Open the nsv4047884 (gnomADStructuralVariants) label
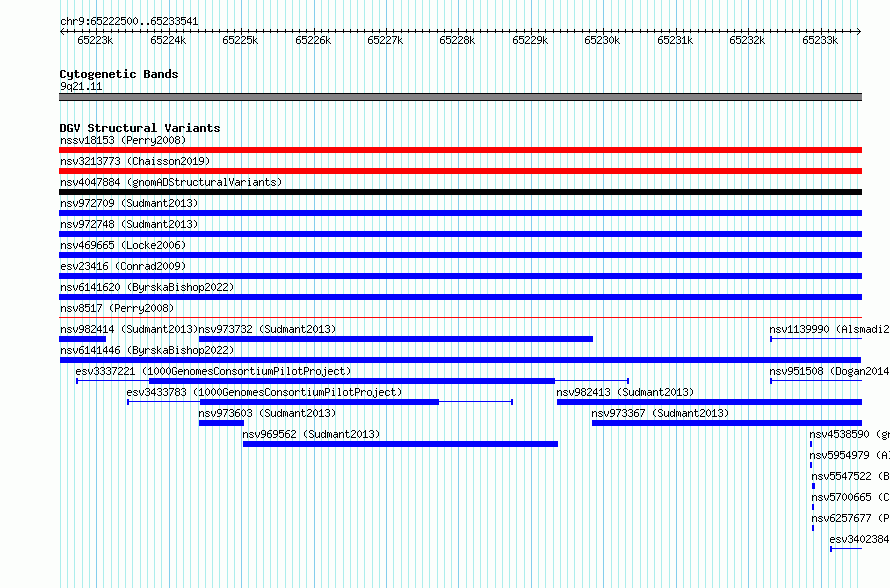The image size is (890, 588). (x=171, y=182)
